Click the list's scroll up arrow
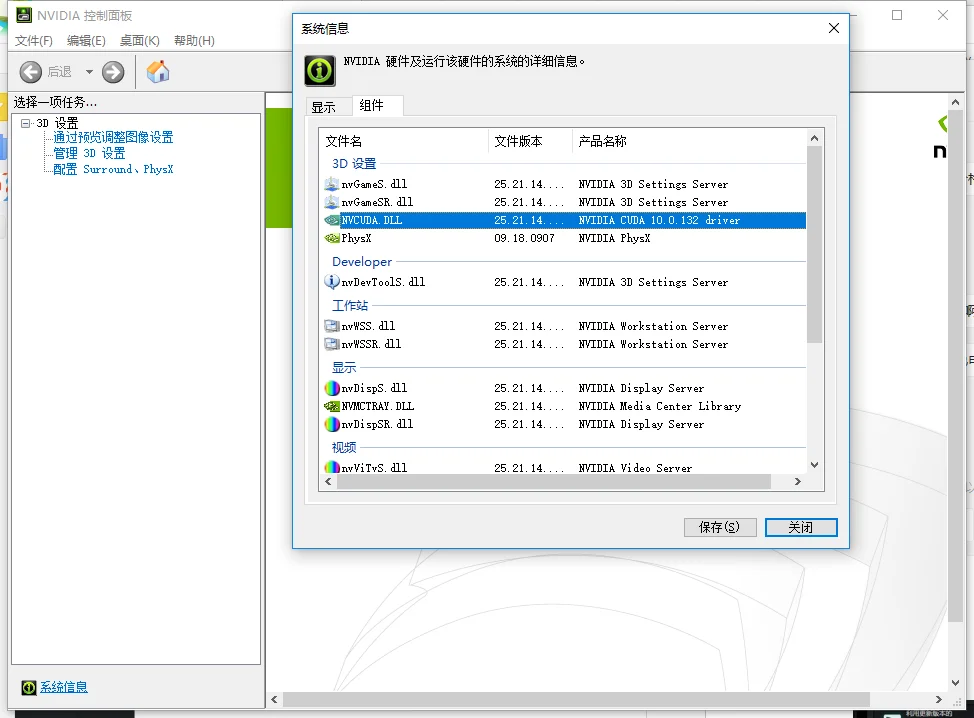 [814, 138]
